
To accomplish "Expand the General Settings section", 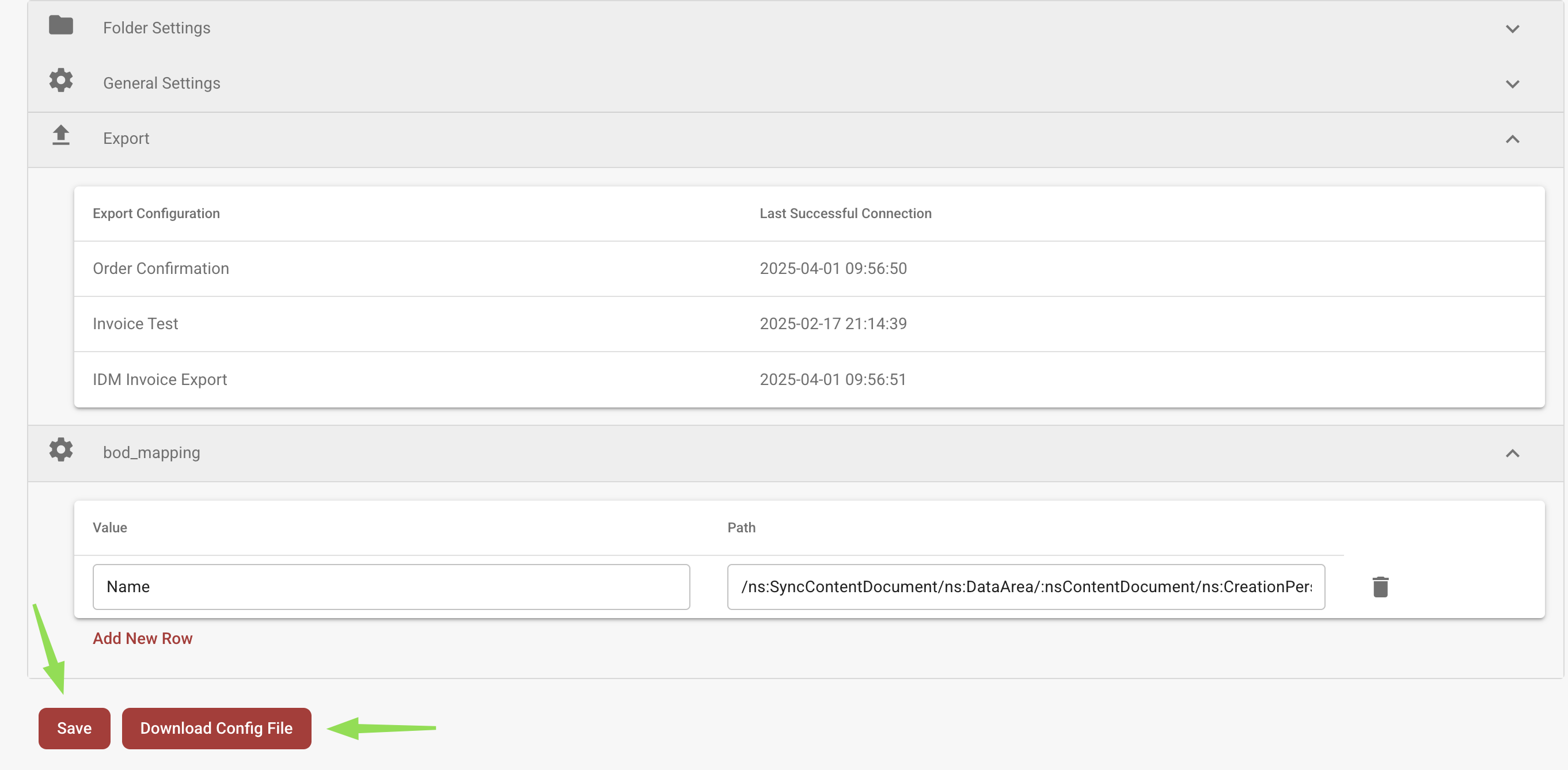I will (x=1513, y=85).
